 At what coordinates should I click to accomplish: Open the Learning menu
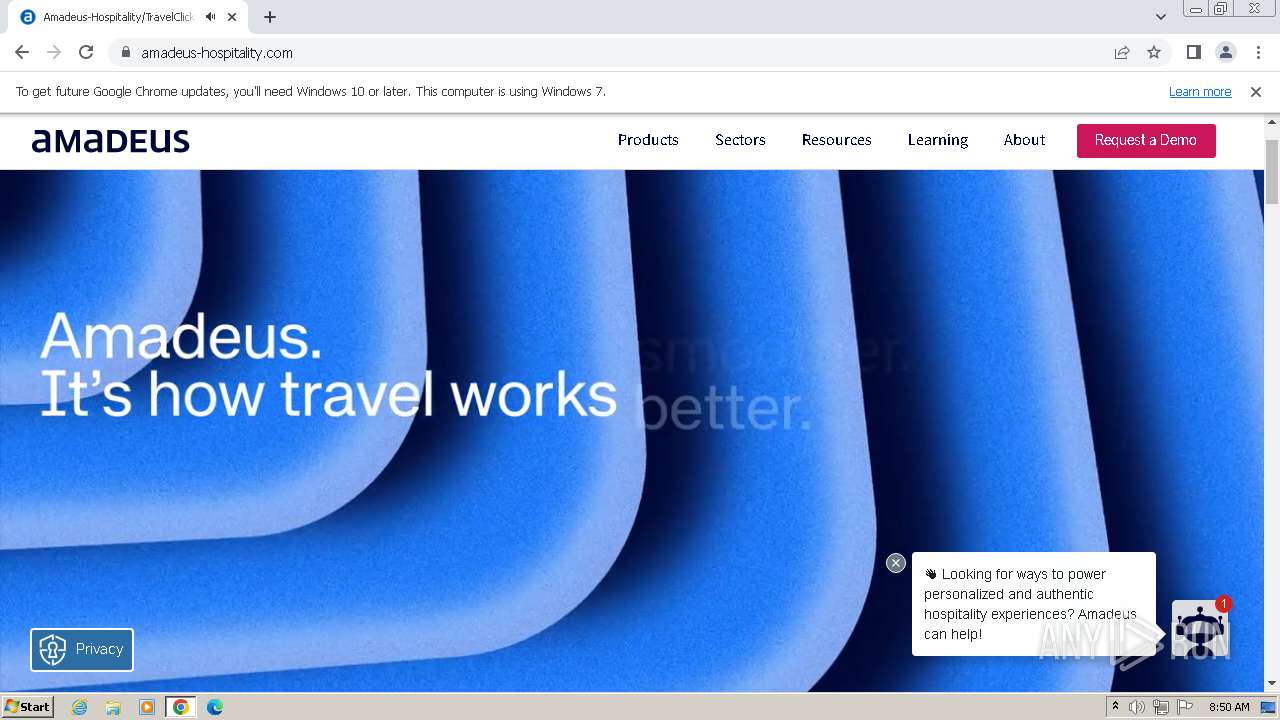pos(938,140)
